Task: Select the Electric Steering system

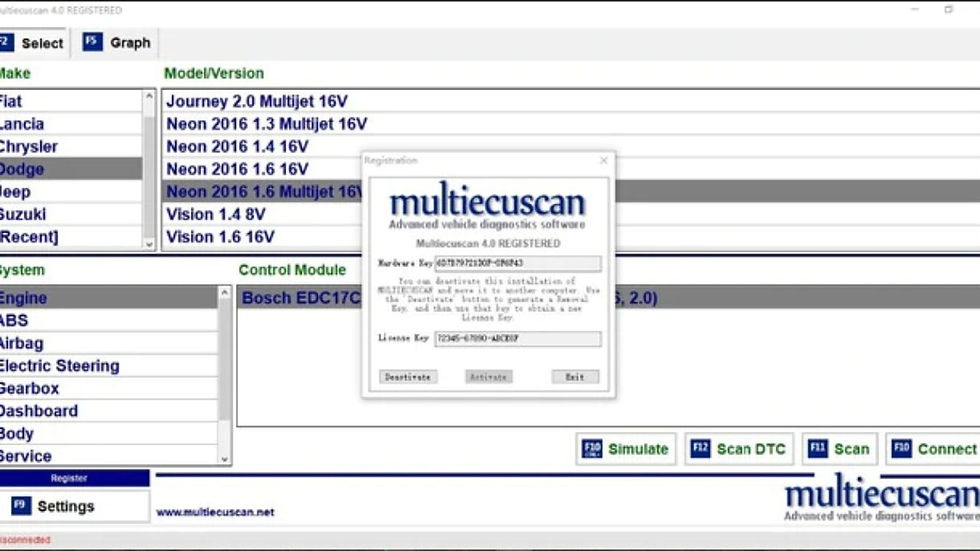Action: click(109, 365)
